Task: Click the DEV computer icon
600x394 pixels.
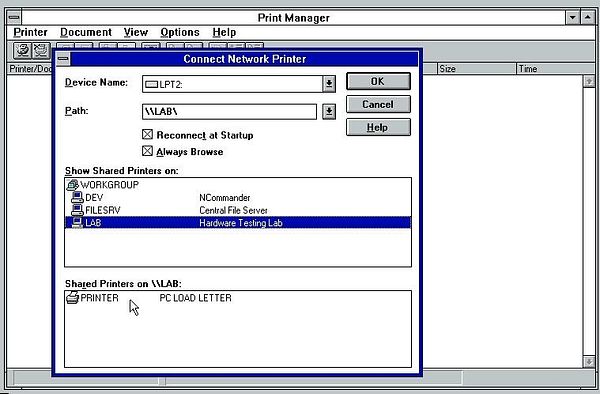Action: pyautogui.click(x=77, y=197)
